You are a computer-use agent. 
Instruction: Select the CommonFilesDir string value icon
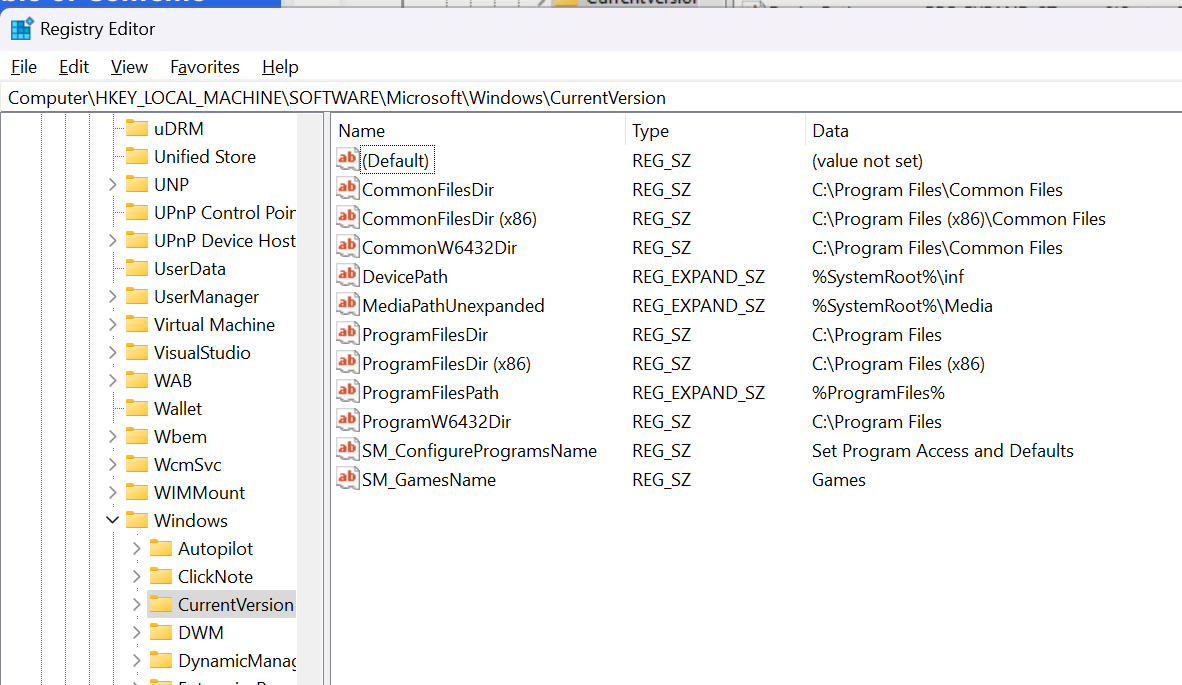(346, 189)
